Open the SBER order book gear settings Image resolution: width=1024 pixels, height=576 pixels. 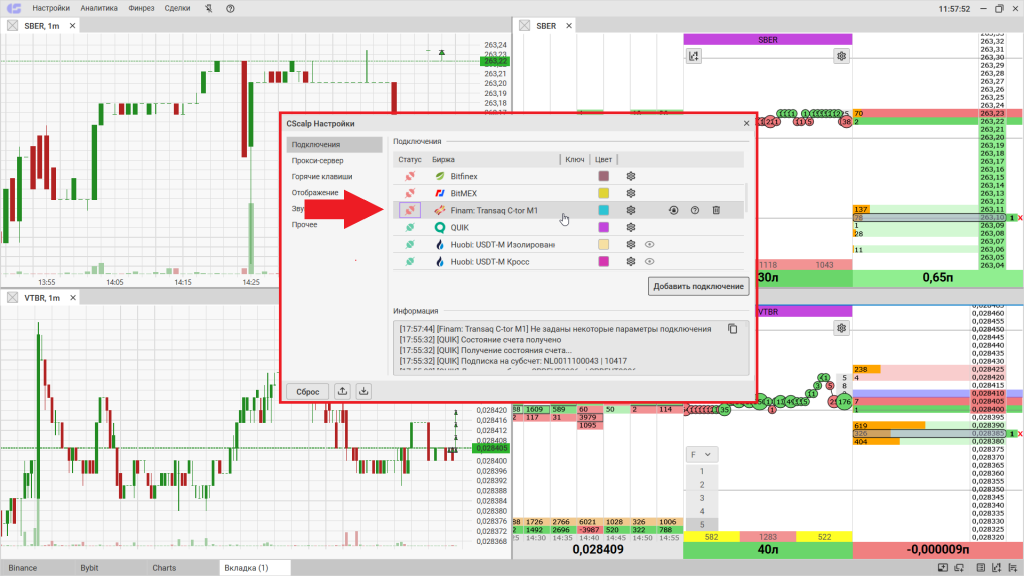842,56
